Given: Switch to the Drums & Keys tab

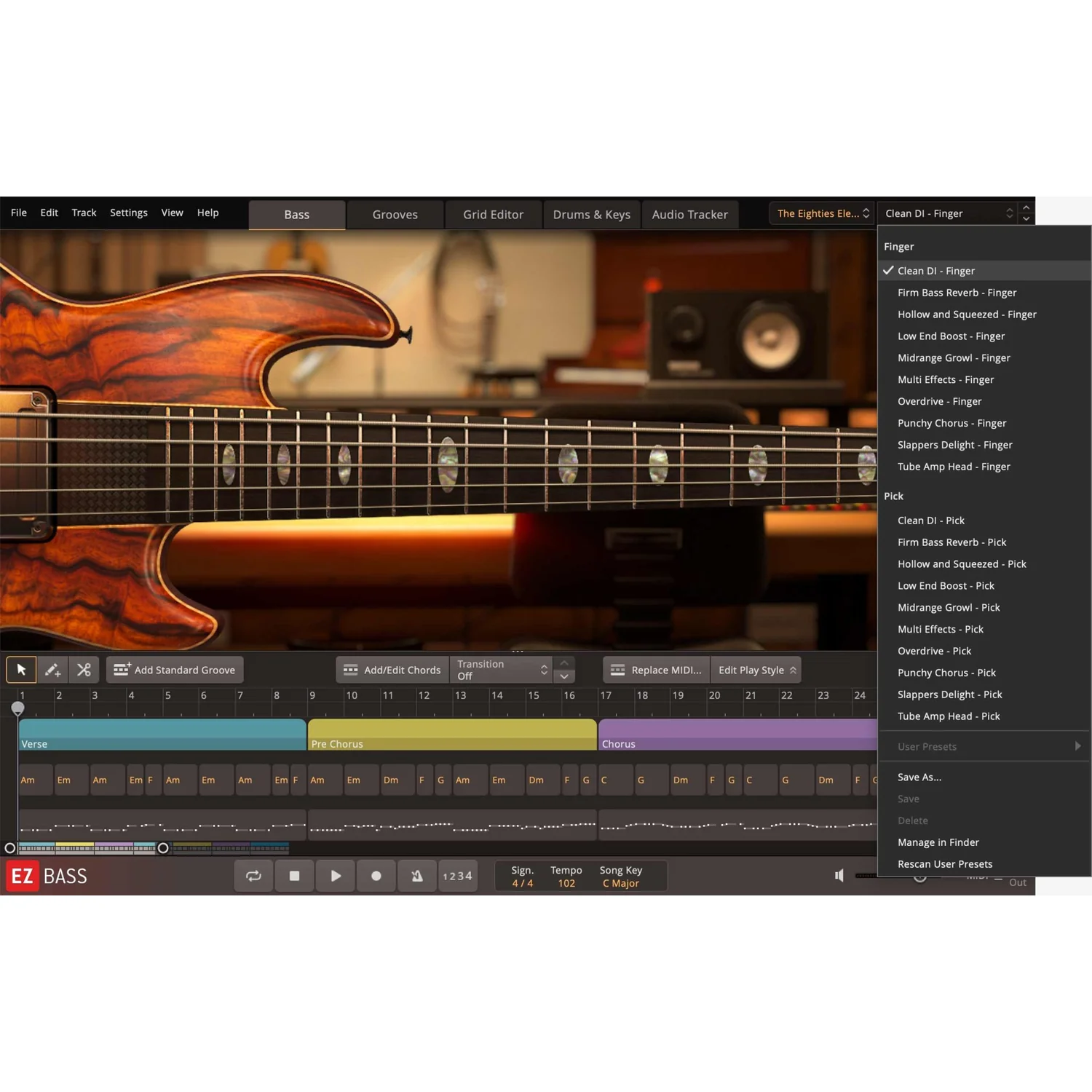Looking at the screenshot, I should 592,215.
